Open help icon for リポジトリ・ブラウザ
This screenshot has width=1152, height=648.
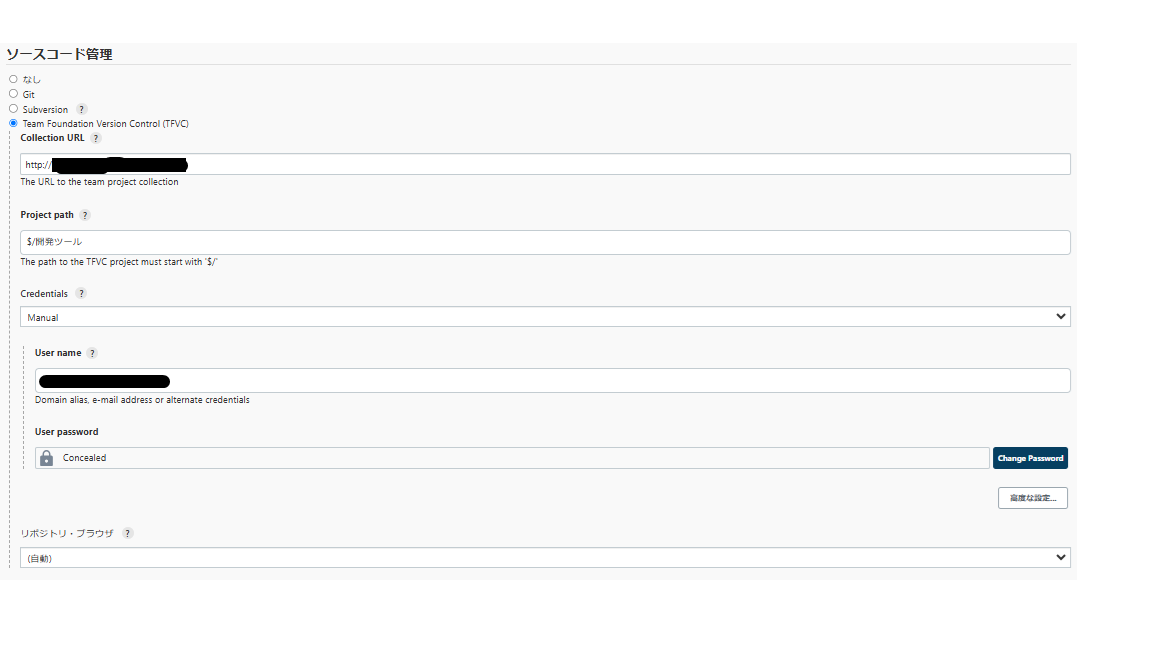click(128, 533)
